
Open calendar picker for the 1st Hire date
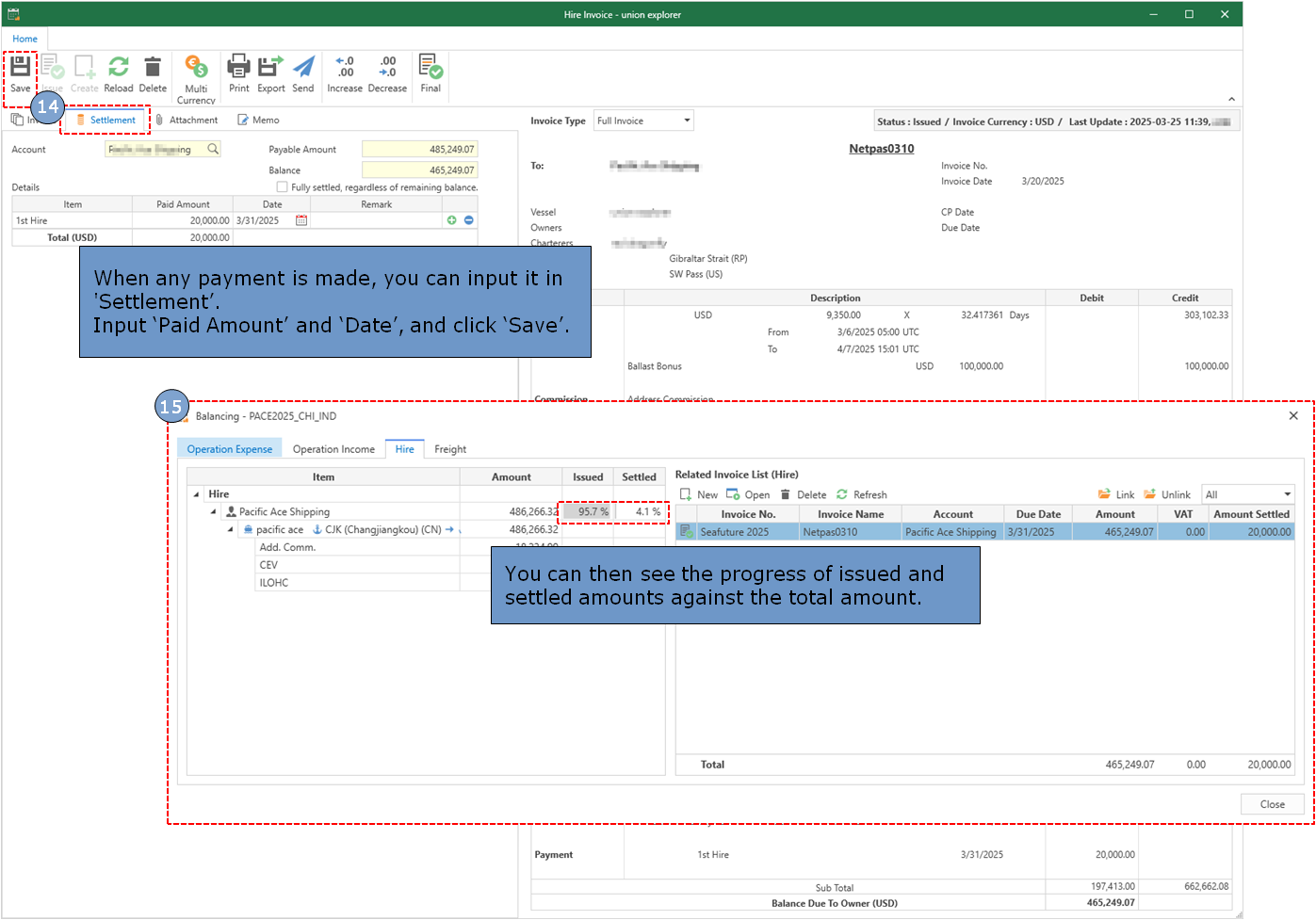point(301,220)
